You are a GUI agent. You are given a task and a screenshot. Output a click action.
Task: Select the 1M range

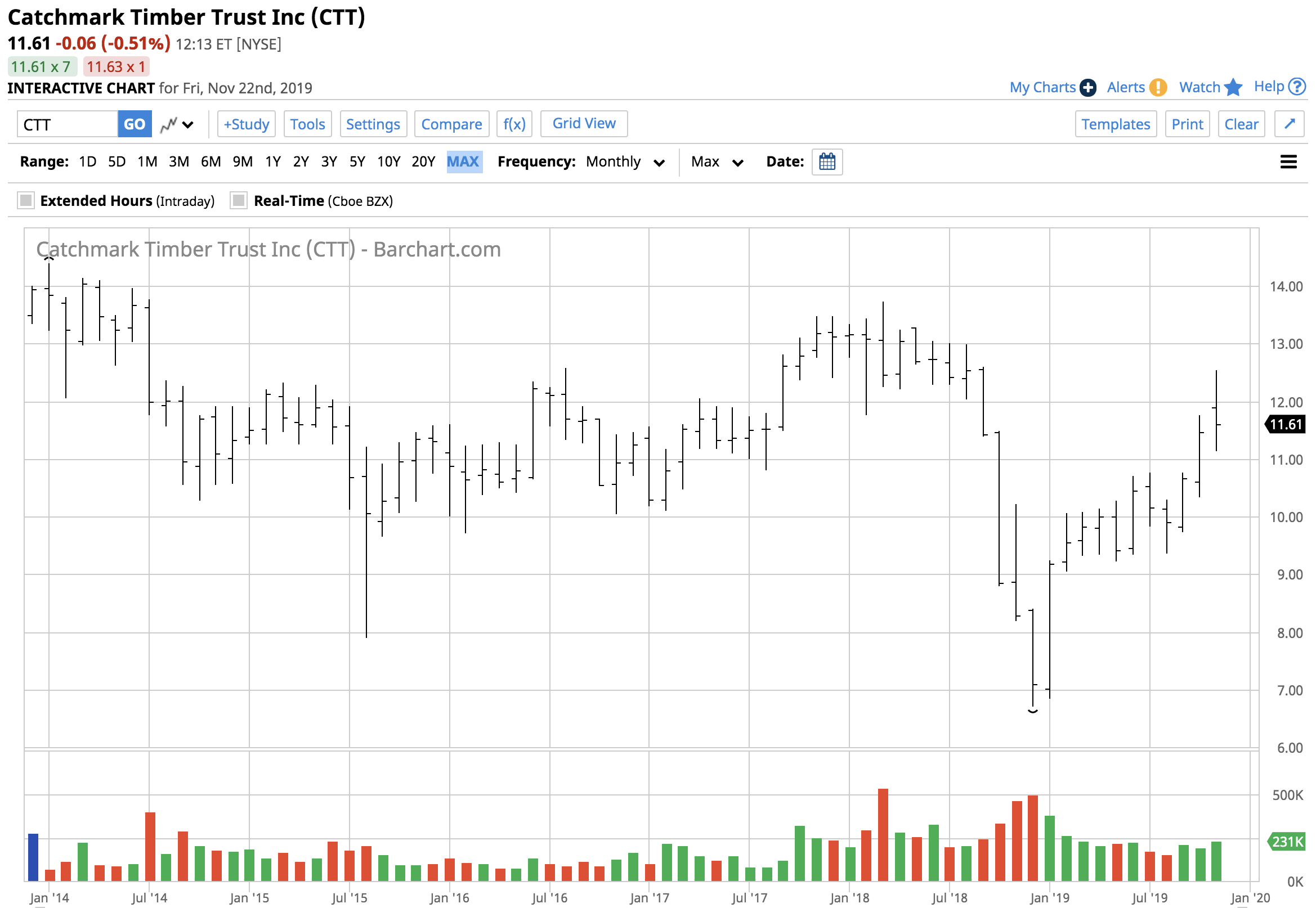point(147,162)
